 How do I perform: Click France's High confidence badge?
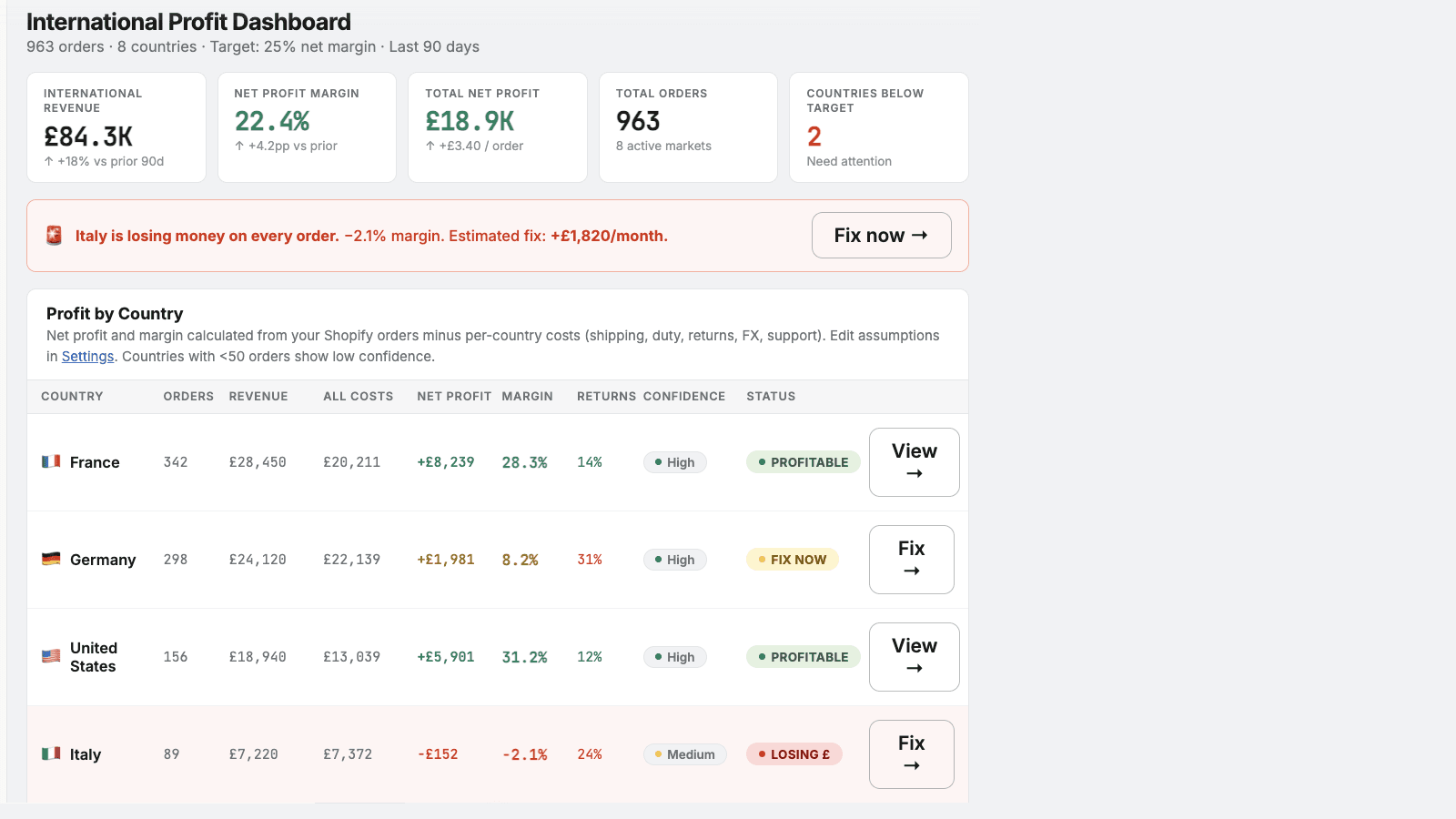click(x=675, y=462)
